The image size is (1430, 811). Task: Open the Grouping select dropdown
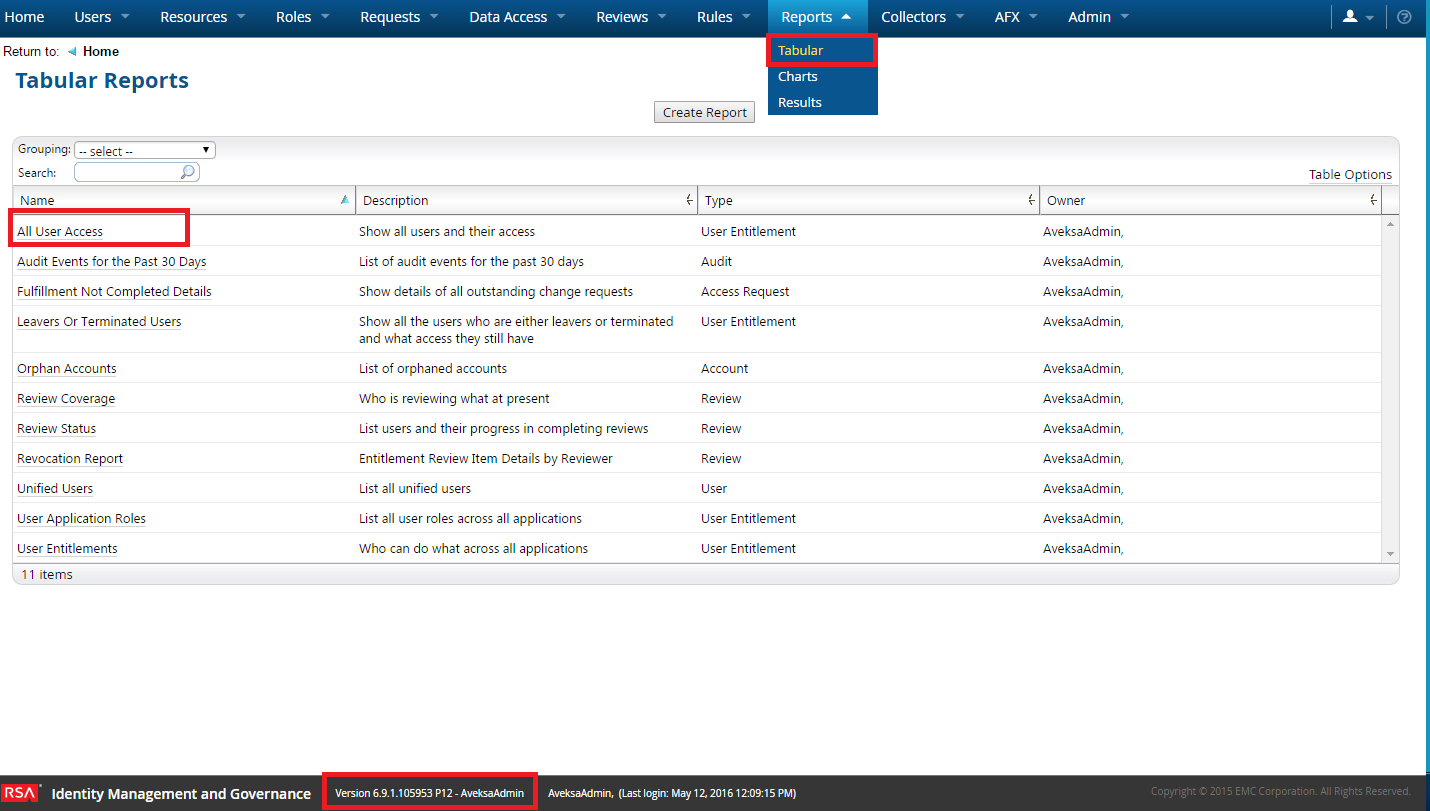coord(145,151)
